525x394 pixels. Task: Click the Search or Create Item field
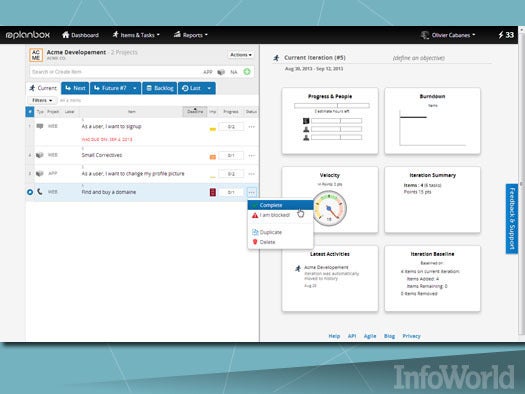tap(116, 72)
